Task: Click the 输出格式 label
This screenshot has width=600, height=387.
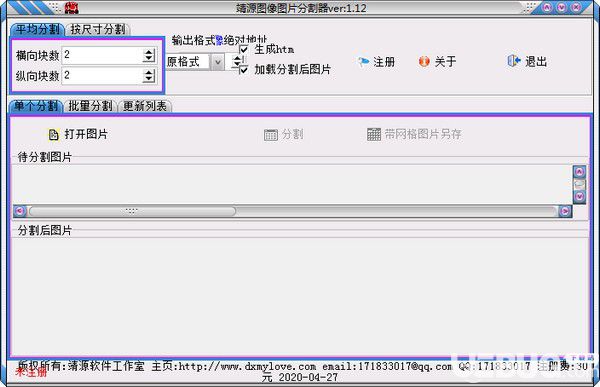Action: (194, 40)
